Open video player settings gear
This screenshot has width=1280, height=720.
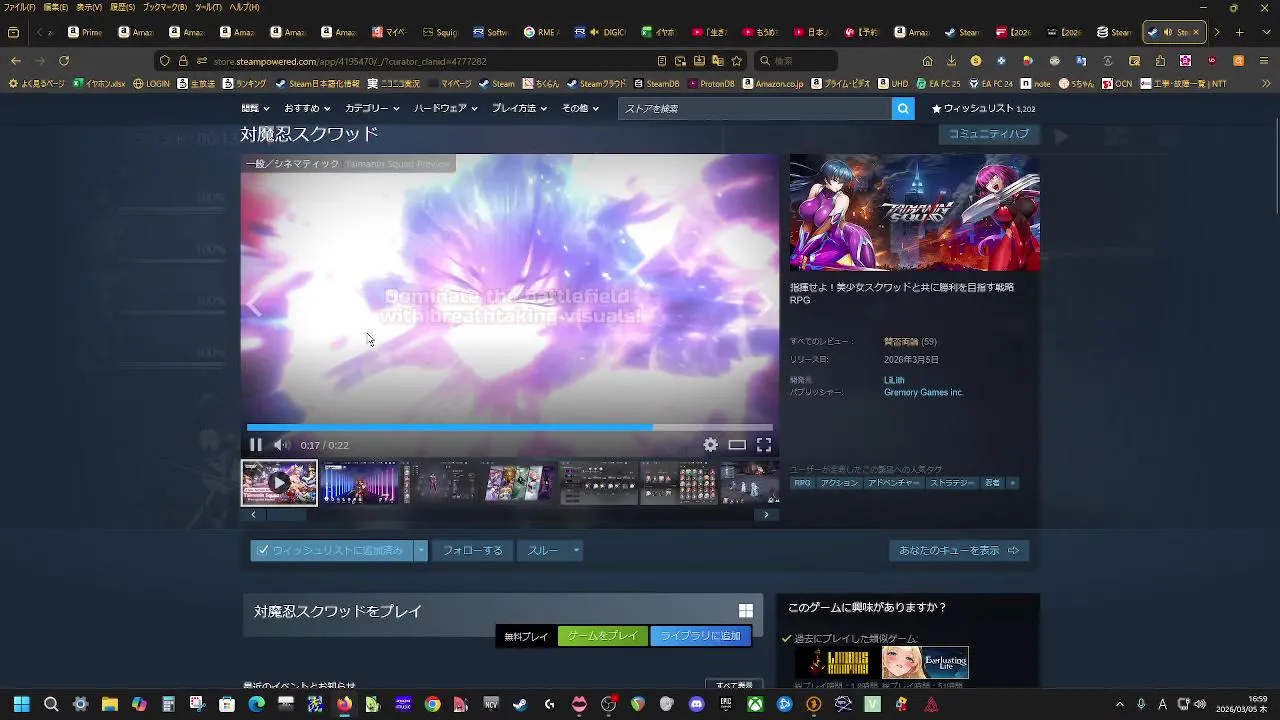click(710, 445)
